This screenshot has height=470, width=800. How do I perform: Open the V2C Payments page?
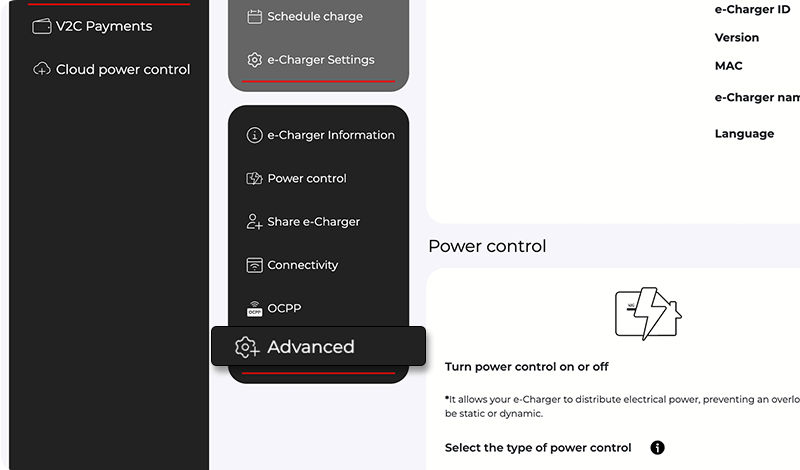[104, 26]
